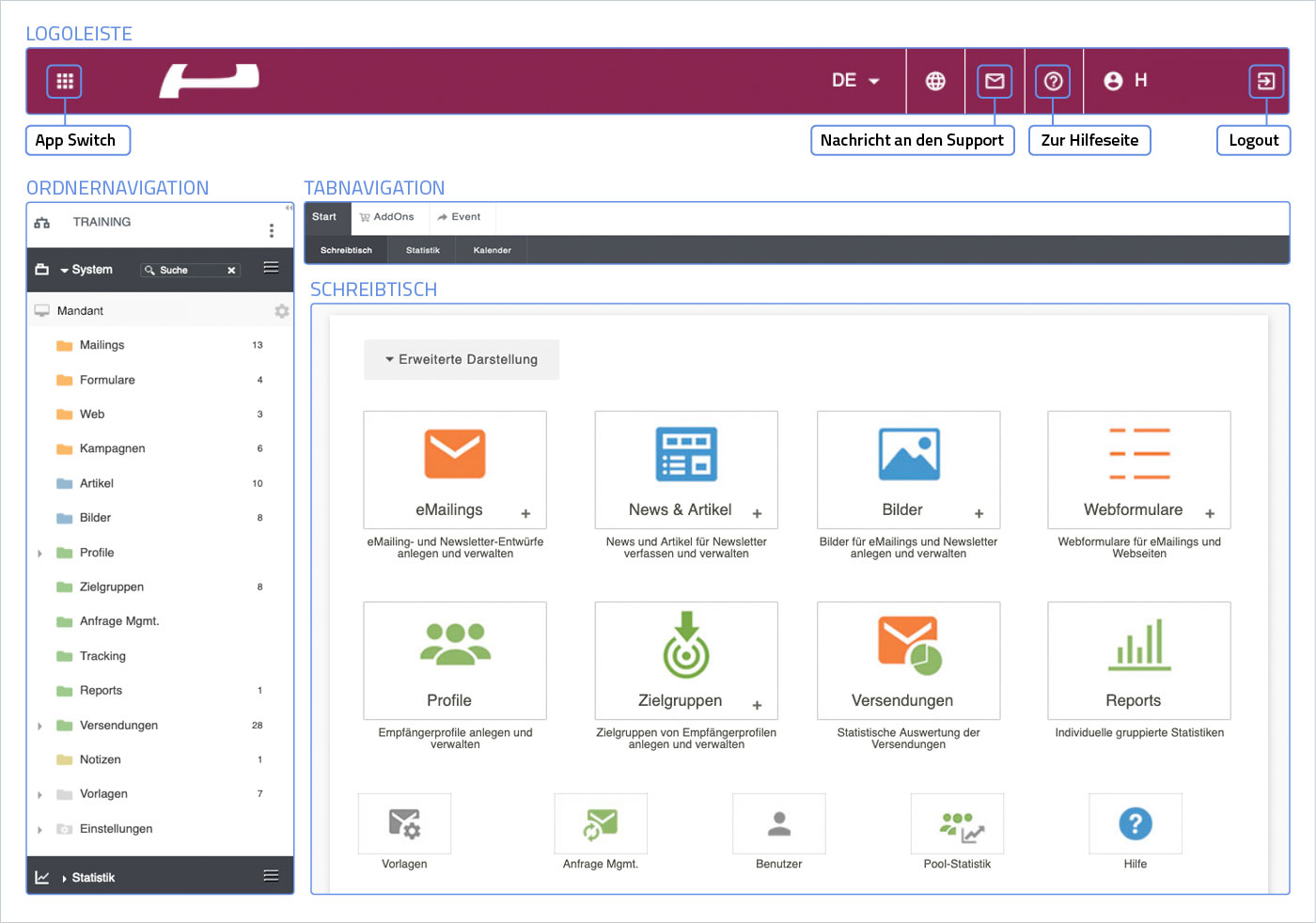Collapse the System folder section
Screen dimensions: 1316x923
click(64, 271)
